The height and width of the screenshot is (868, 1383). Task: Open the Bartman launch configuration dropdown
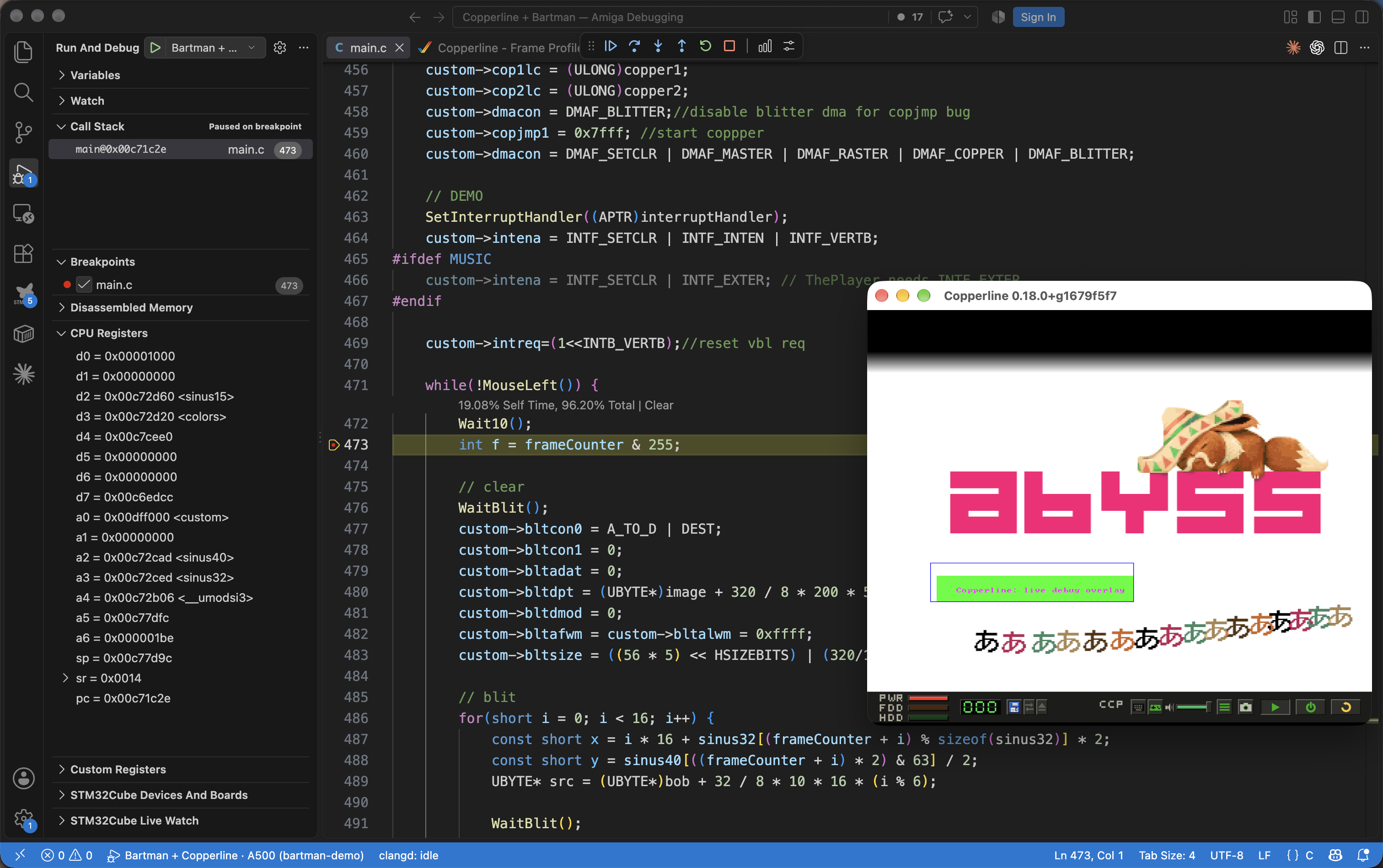pyautogui.click(x=215, y=48)
